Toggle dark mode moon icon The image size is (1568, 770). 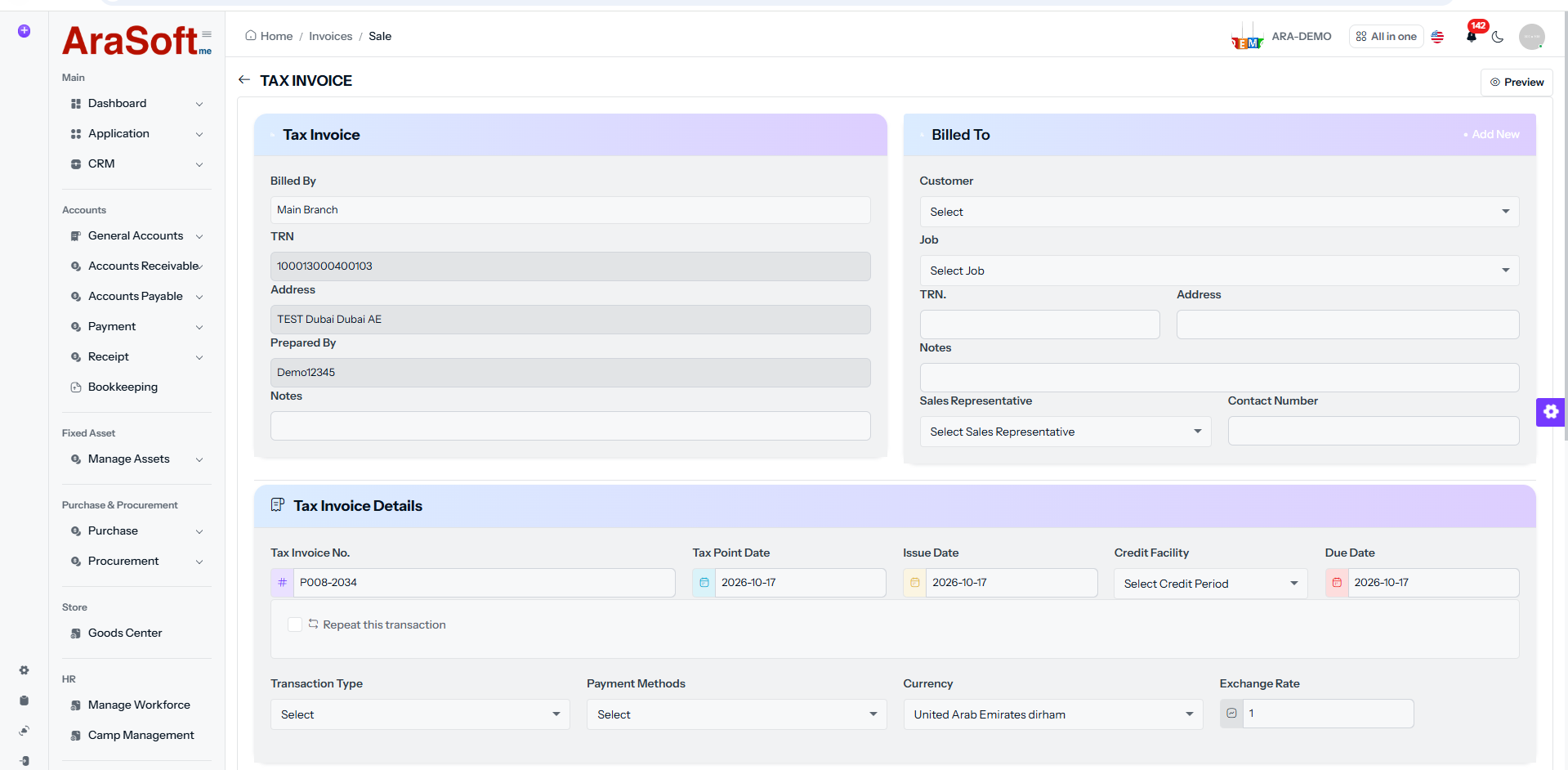click(1498, 37)
